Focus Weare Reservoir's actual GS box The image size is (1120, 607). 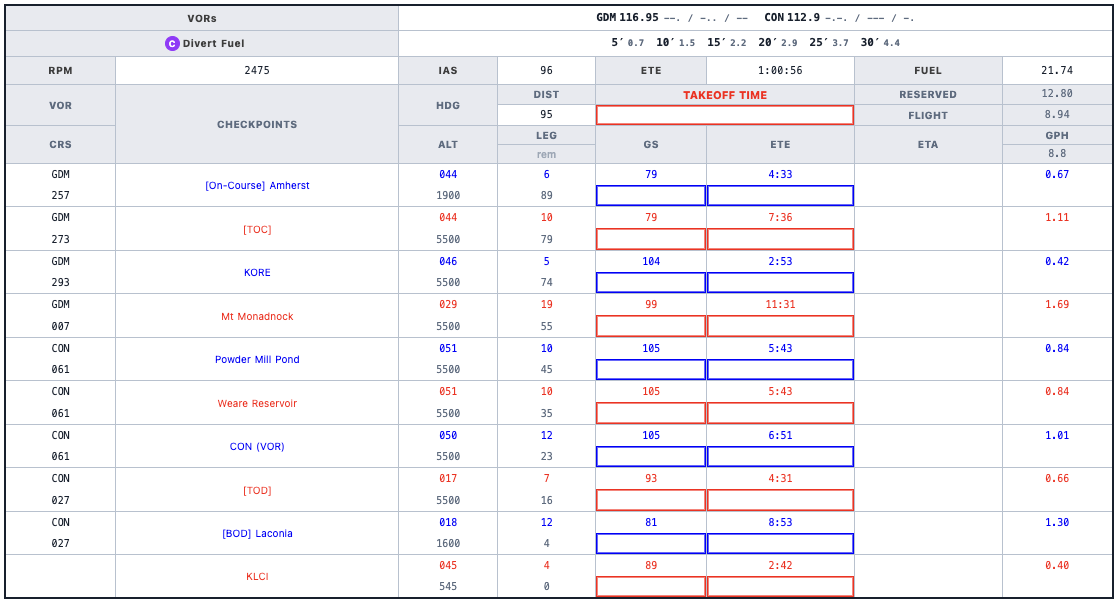coord(651,413)
